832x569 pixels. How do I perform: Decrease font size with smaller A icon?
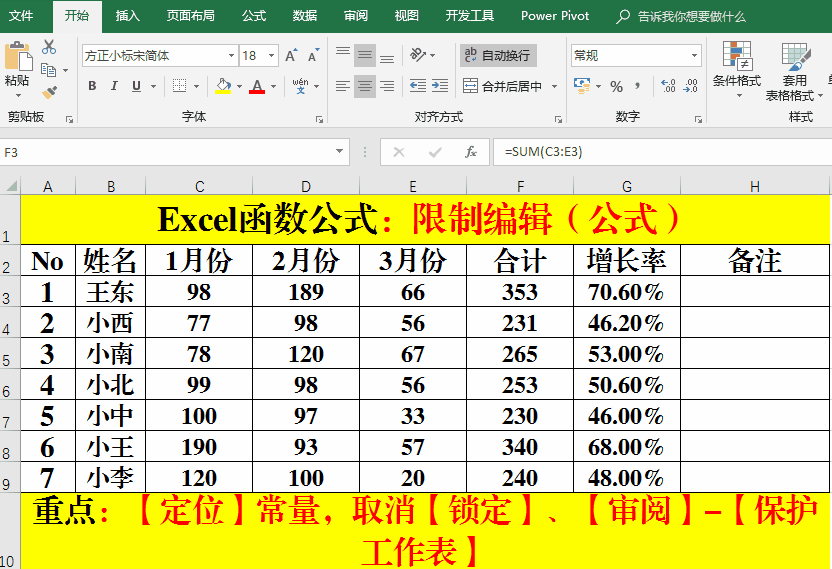click(x=314, y=55)
